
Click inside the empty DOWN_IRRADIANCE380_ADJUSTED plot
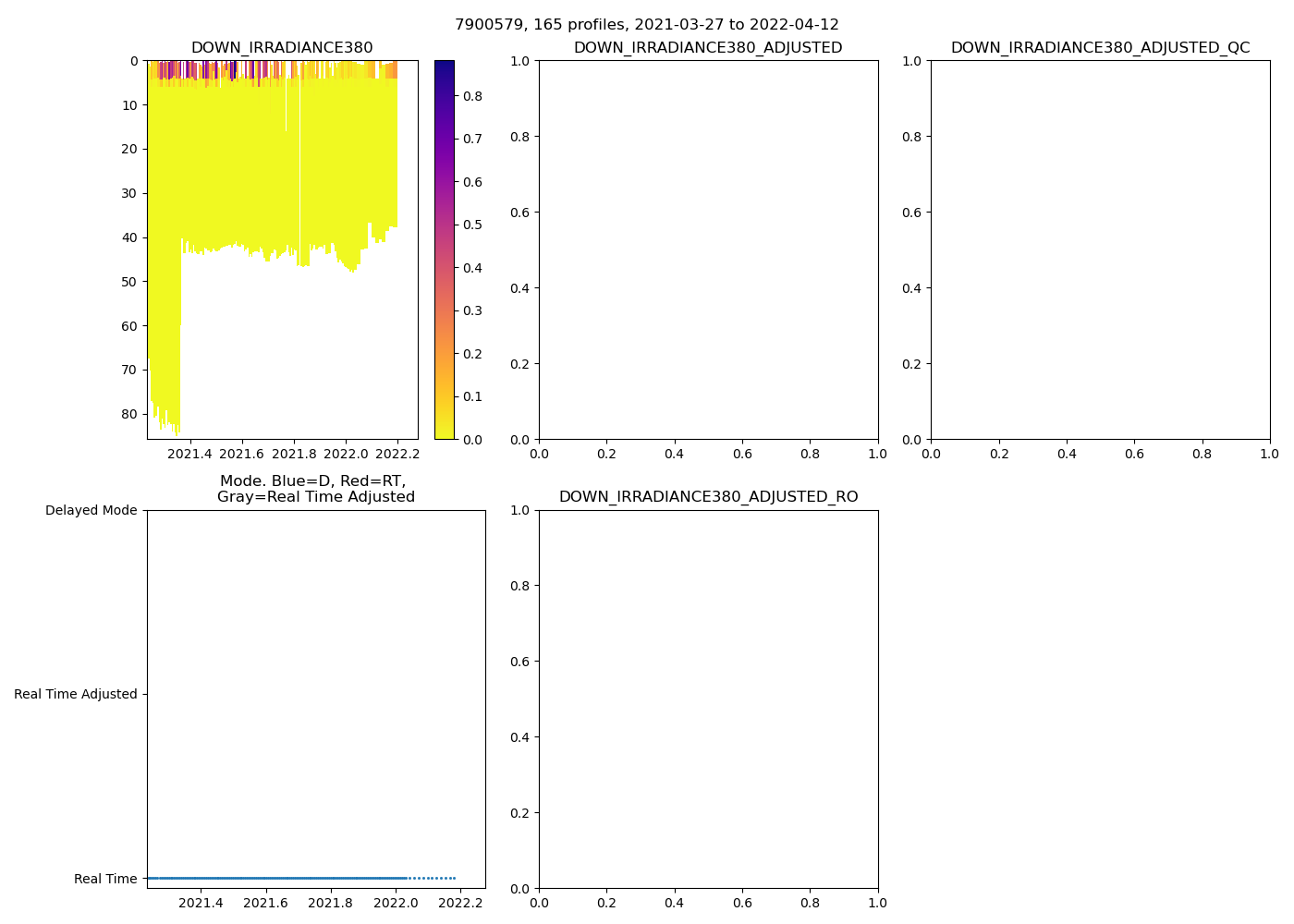pyautogui.click(x=708, y=249)
